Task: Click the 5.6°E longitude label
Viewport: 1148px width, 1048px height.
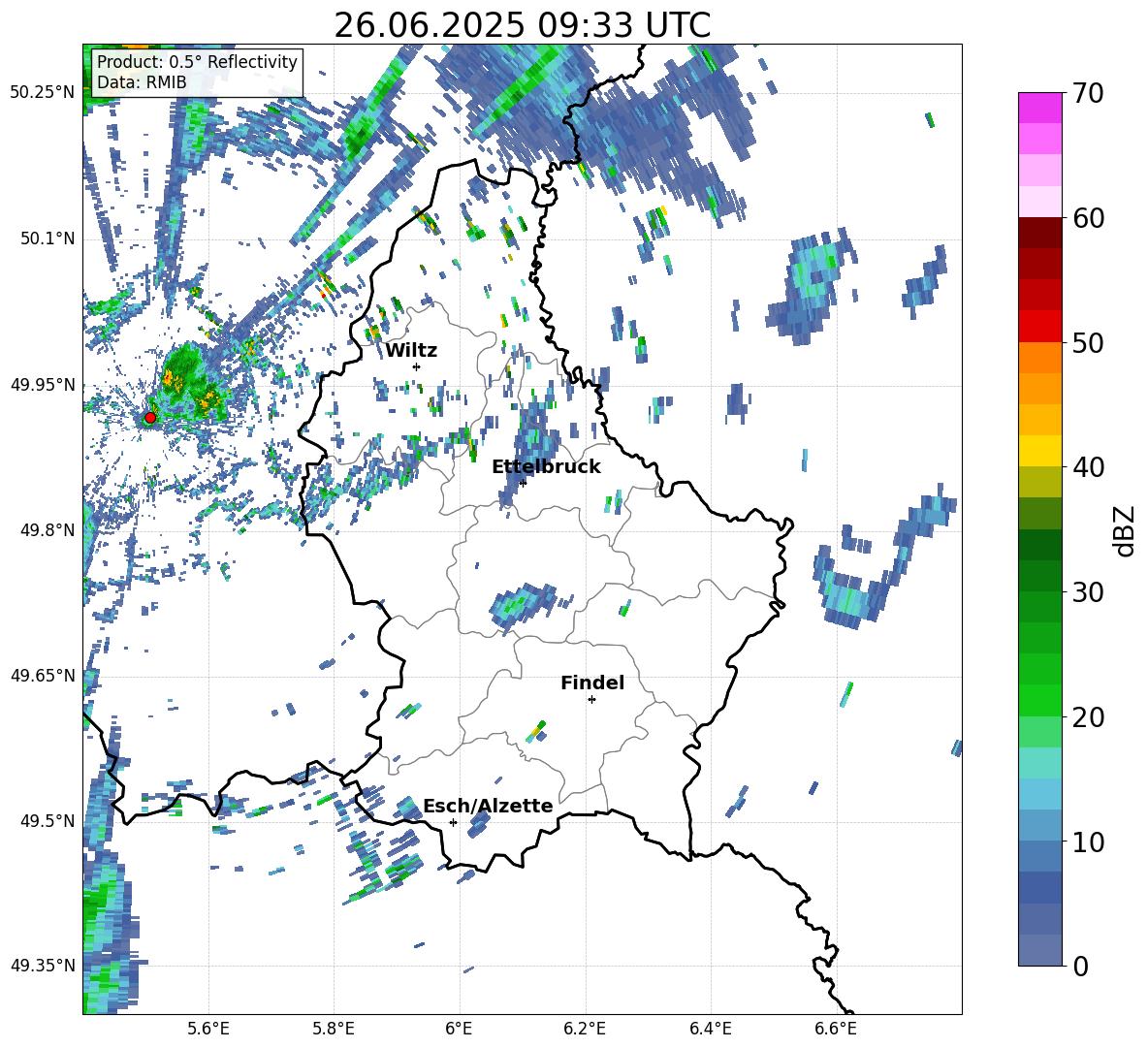Action: coord(208,1029)
